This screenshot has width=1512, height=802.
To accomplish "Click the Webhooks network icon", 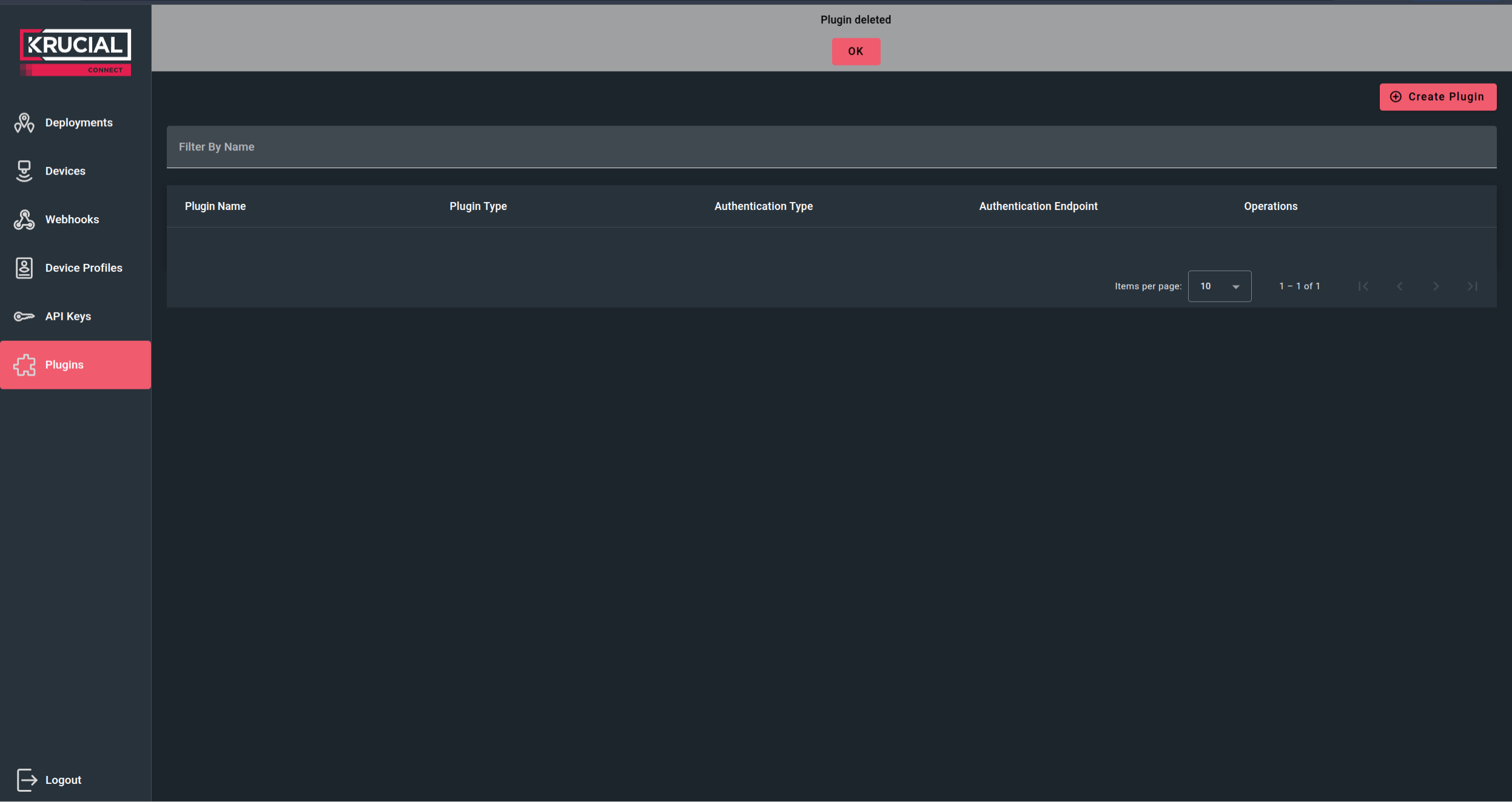I will pos(24,219).
